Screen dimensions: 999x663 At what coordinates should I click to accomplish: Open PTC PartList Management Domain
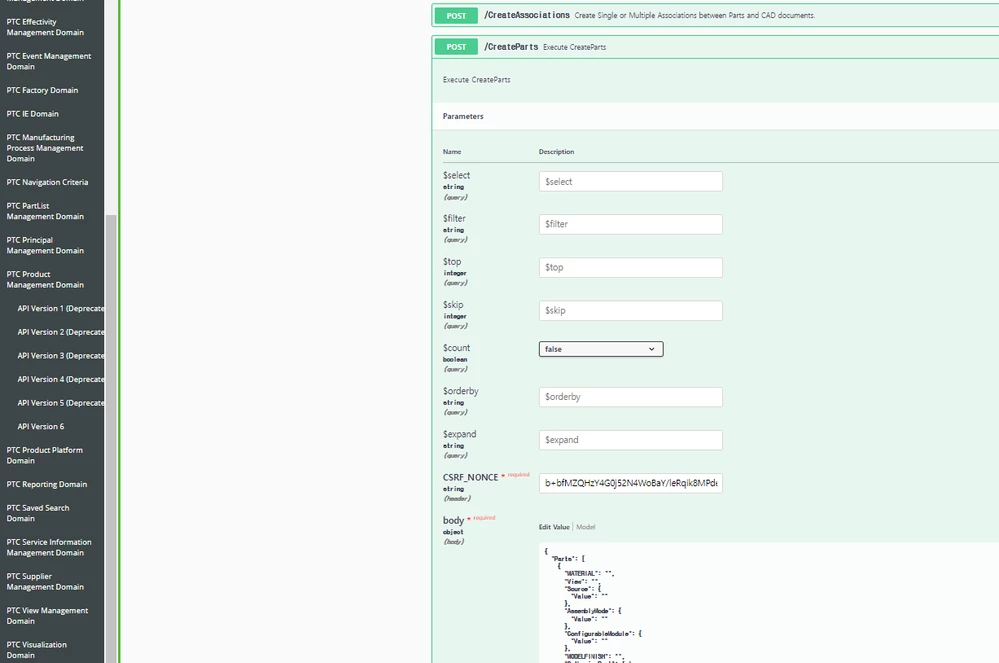(45, 211)
